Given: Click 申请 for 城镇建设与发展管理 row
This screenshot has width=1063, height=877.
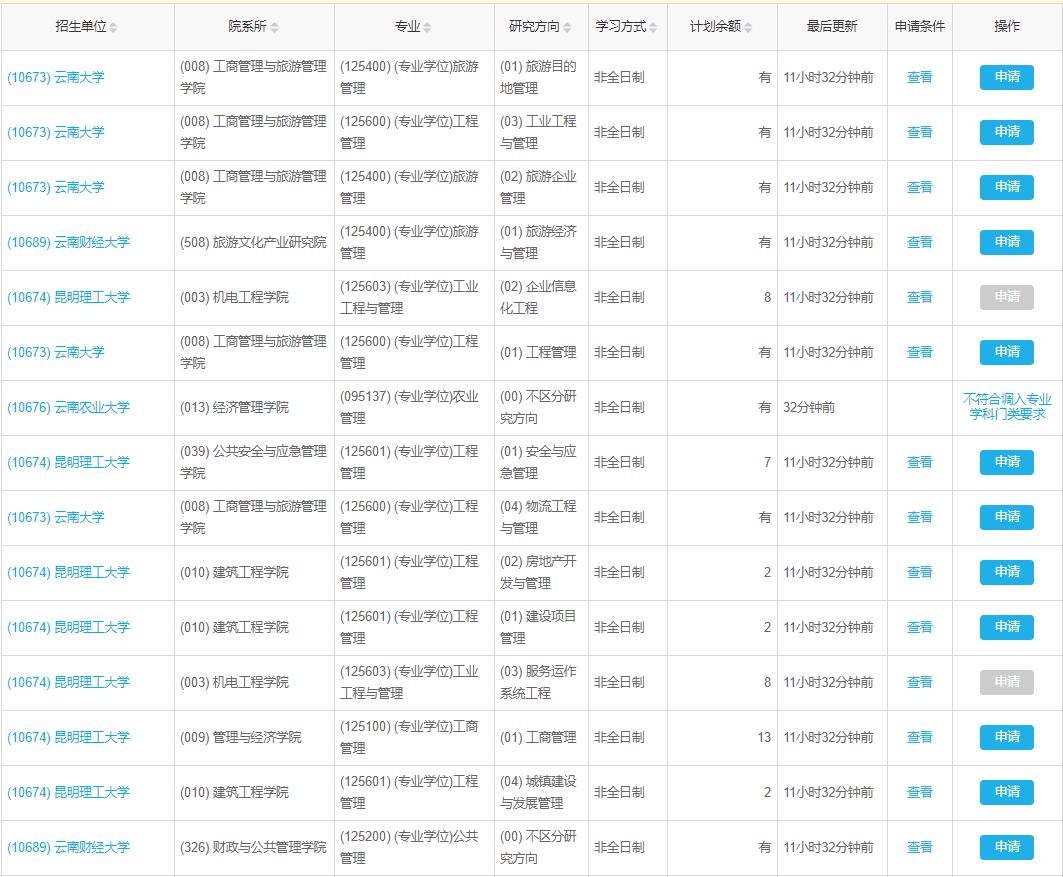Looking at the screenshot, I should [1006, 792].
